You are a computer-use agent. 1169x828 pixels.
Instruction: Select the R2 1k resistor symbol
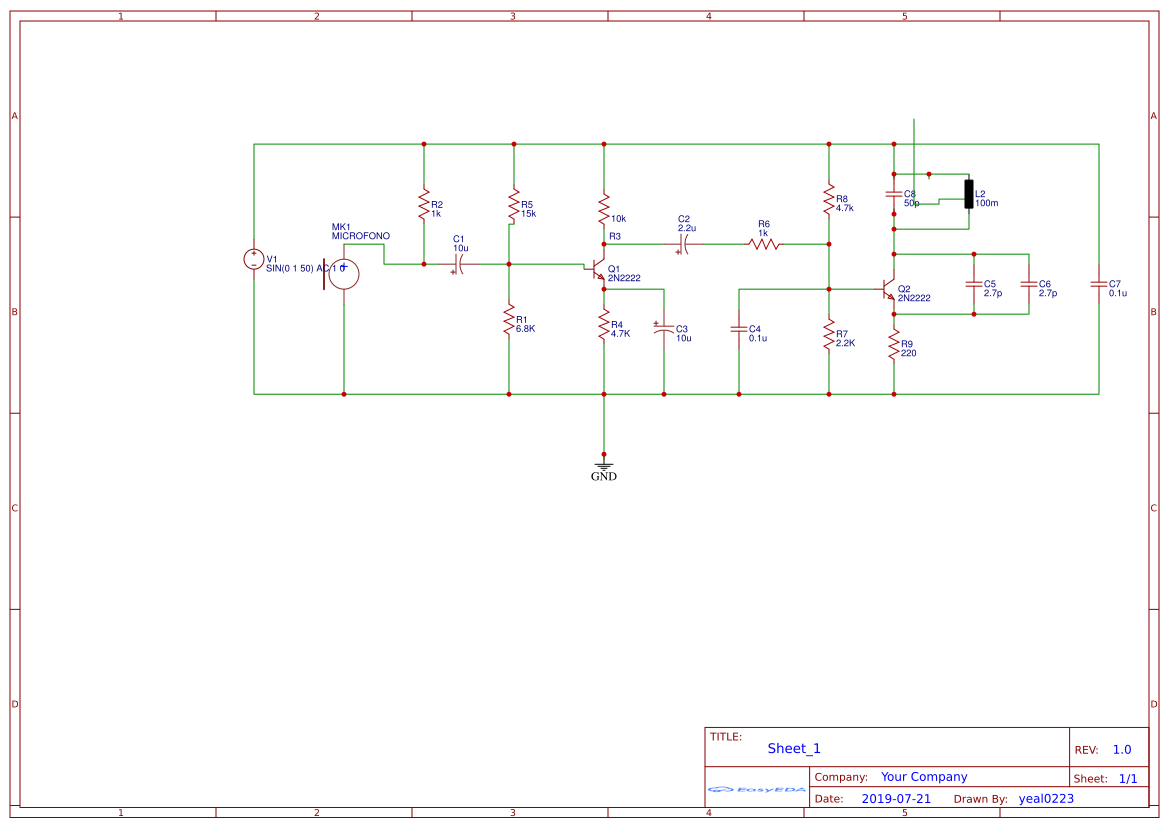pos(423,203)
